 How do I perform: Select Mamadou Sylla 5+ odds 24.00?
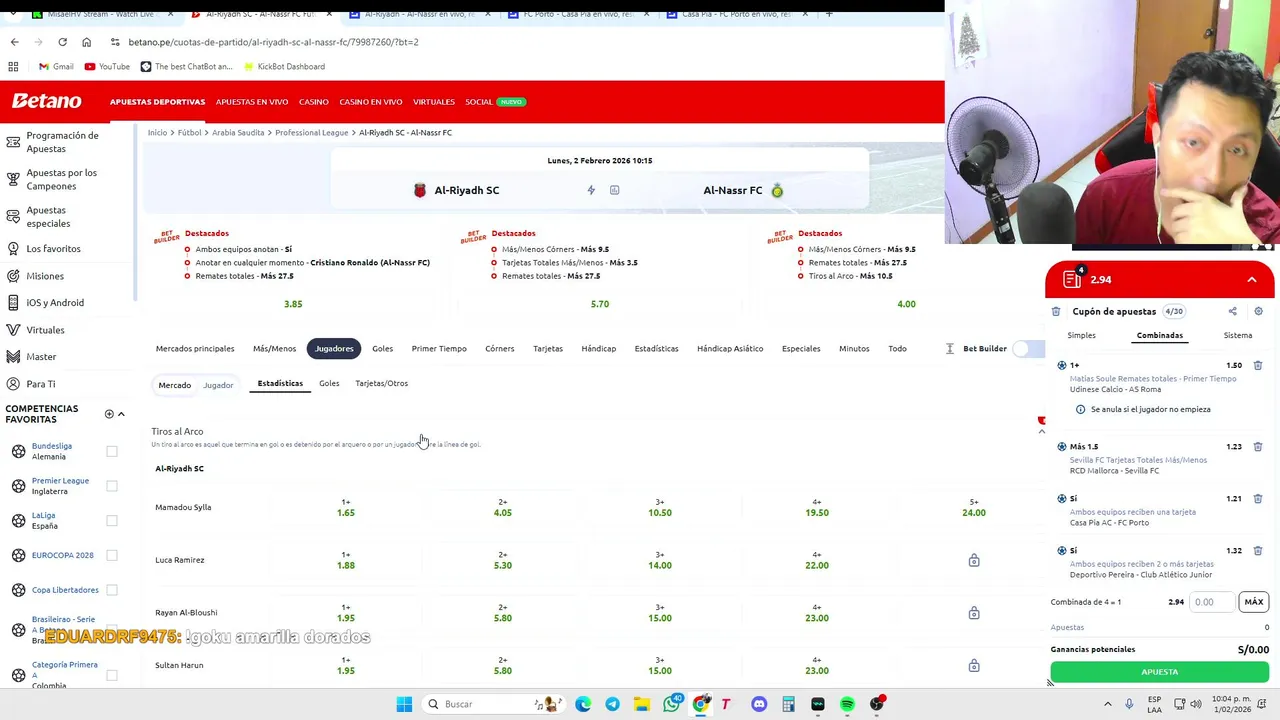[974, 507]
